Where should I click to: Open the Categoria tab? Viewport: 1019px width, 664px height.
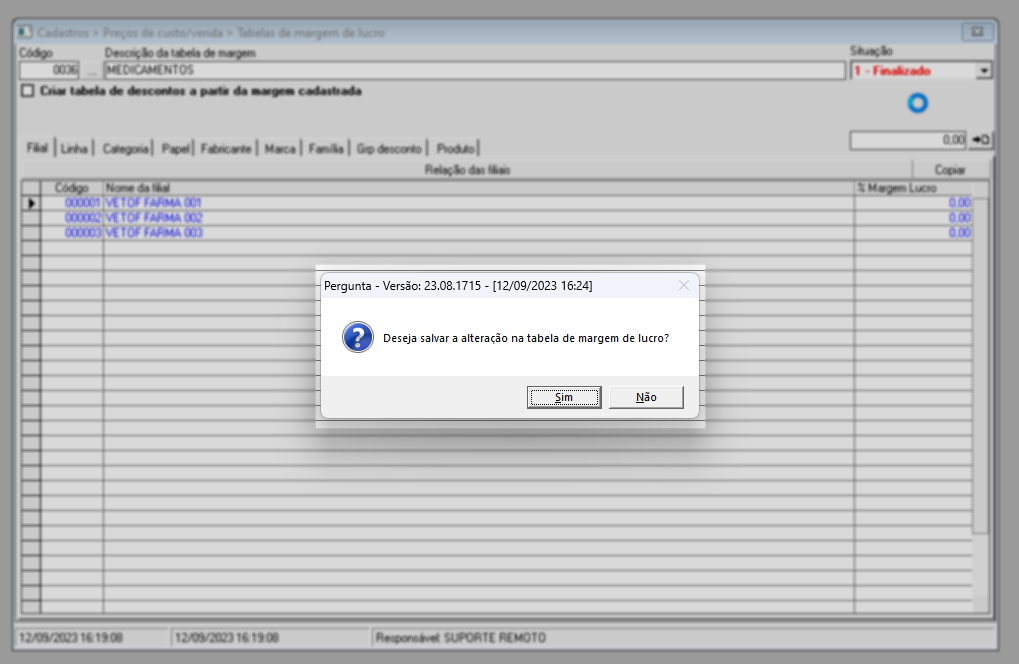125,148
